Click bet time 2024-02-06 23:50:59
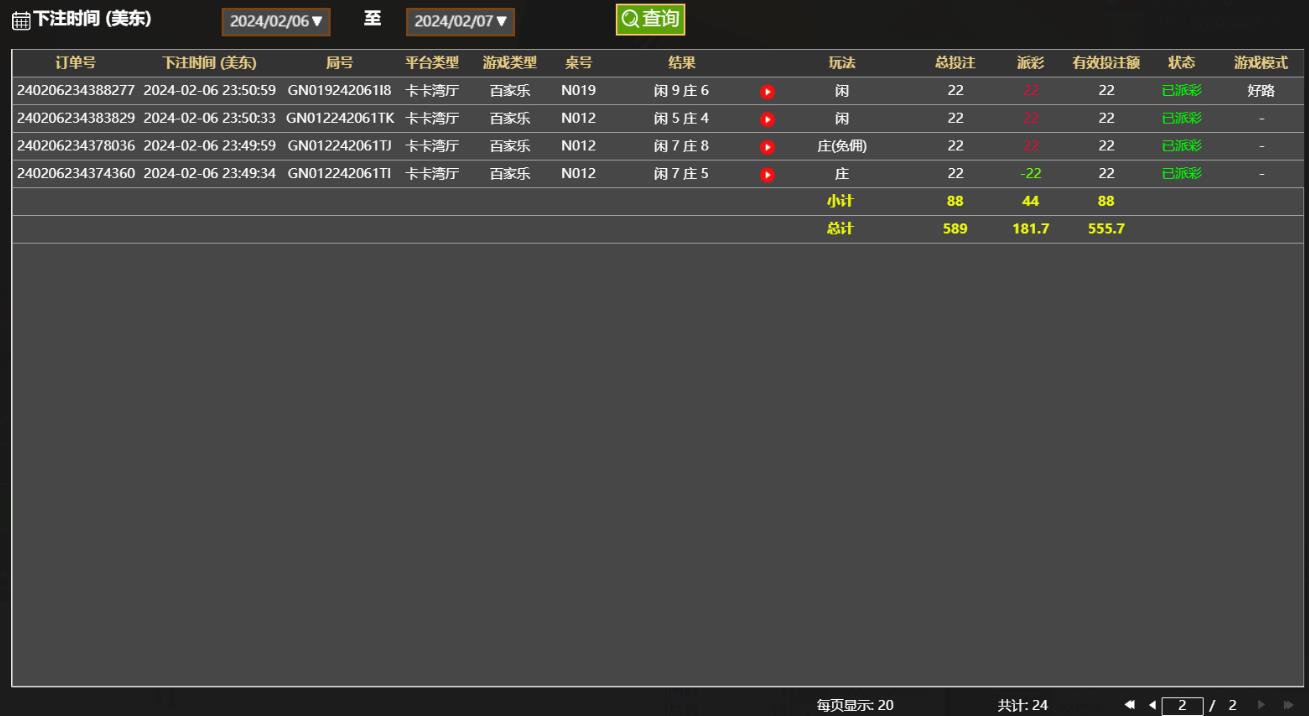The width and height of the screenshot is (1309, 716). pyautogui.click(x=210, y=91)
